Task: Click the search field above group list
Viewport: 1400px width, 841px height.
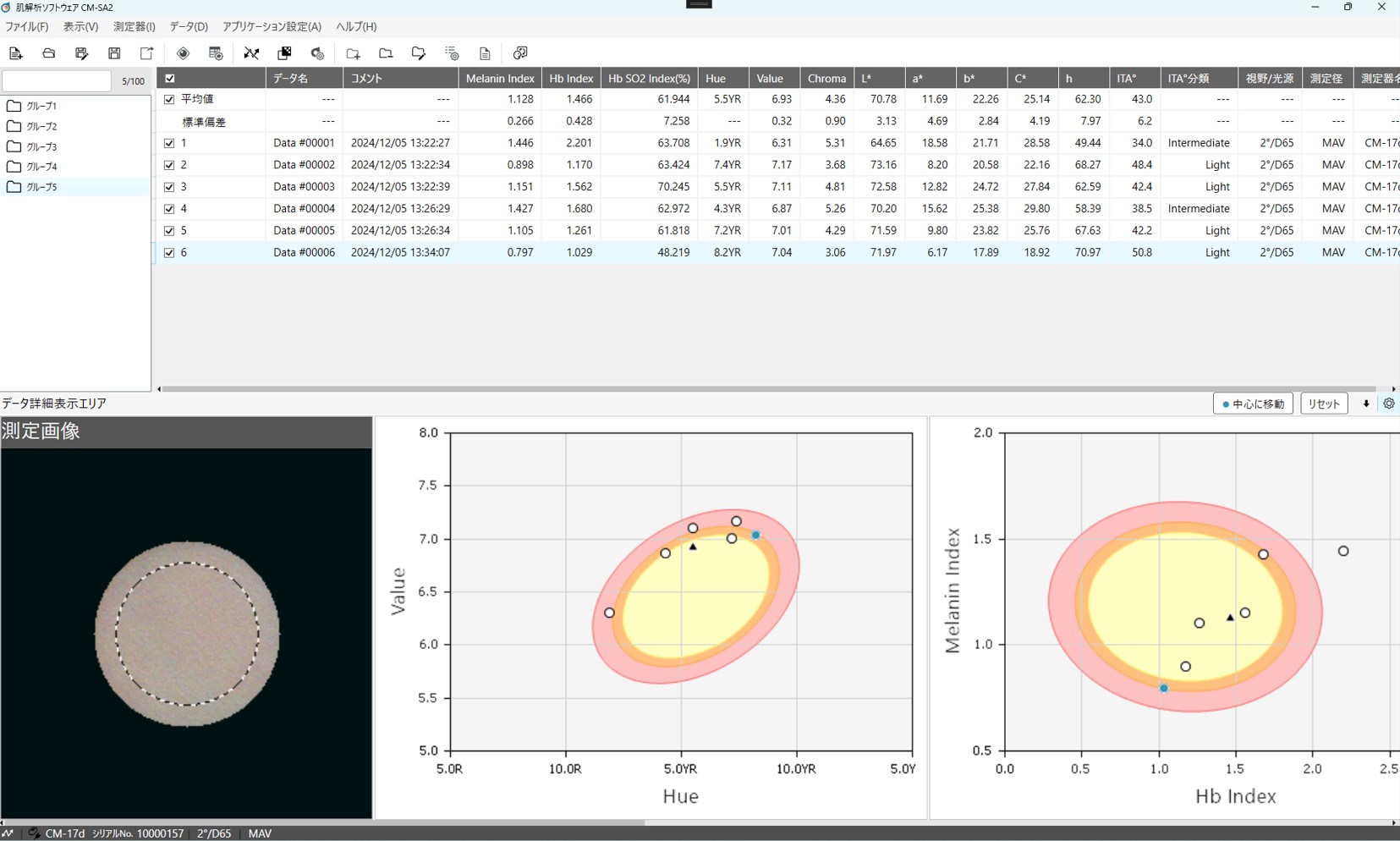Action: pyautogui.click(x=56, y=81)
